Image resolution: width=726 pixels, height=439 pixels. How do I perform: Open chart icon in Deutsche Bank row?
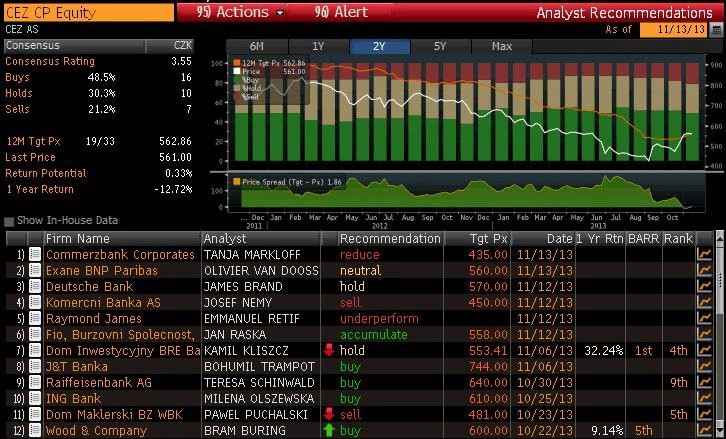704,286
